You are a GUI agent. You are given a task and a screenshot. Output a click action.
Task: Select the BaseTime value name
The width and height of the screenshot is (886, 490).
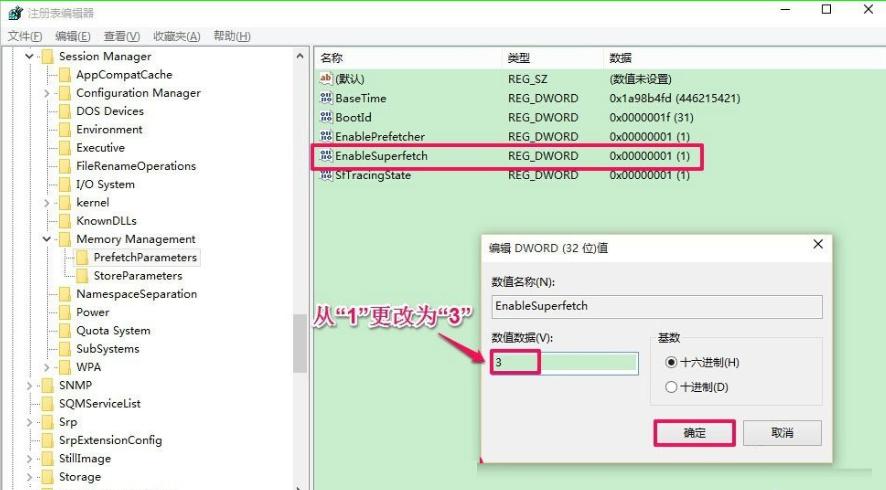tap(361, 98)
